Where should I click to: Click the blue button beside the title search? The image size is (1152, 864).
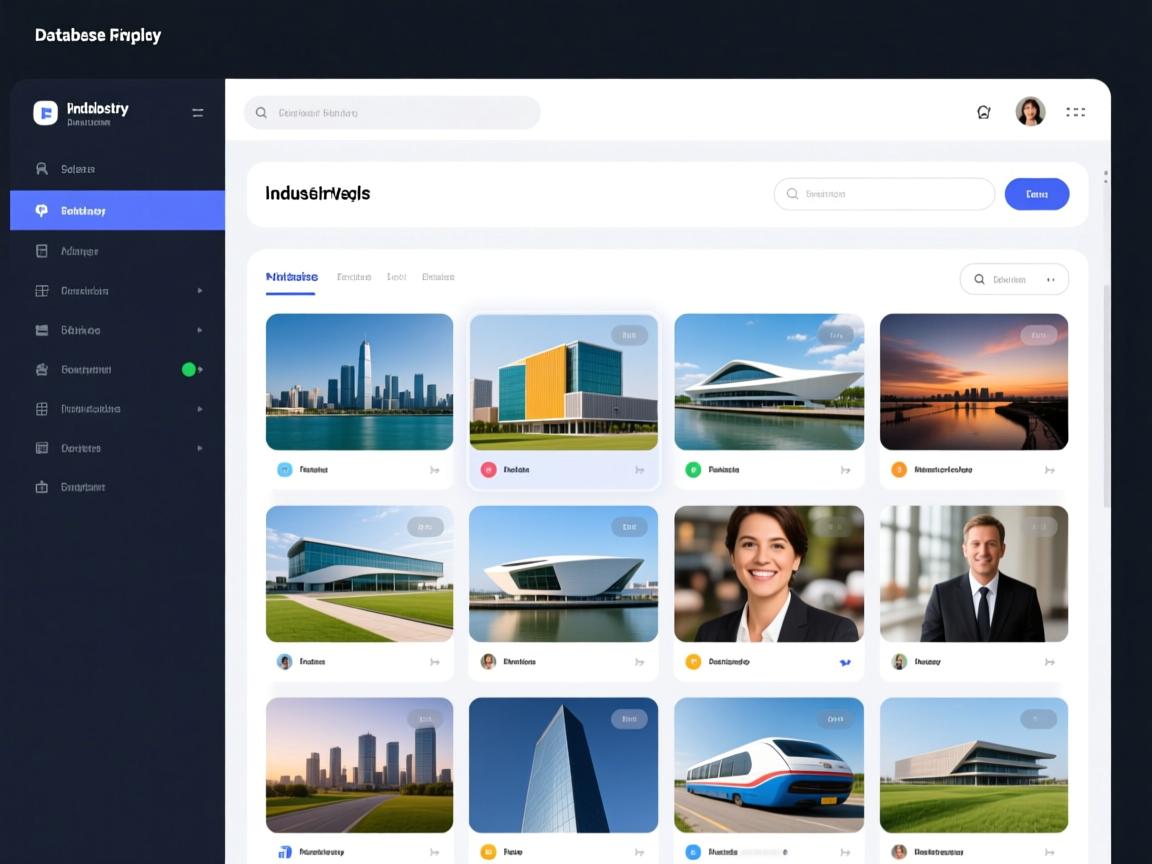coord(1036,194)
